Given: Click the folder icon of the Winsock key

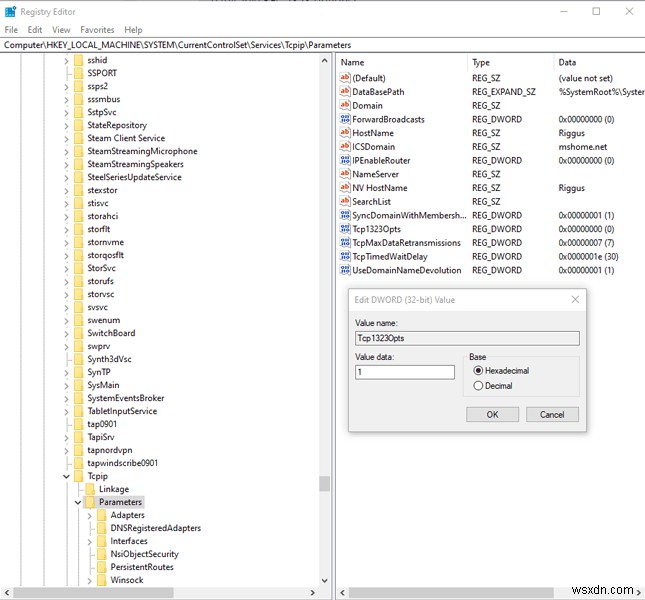Looking at the screenshot, I should click(102, 580).
